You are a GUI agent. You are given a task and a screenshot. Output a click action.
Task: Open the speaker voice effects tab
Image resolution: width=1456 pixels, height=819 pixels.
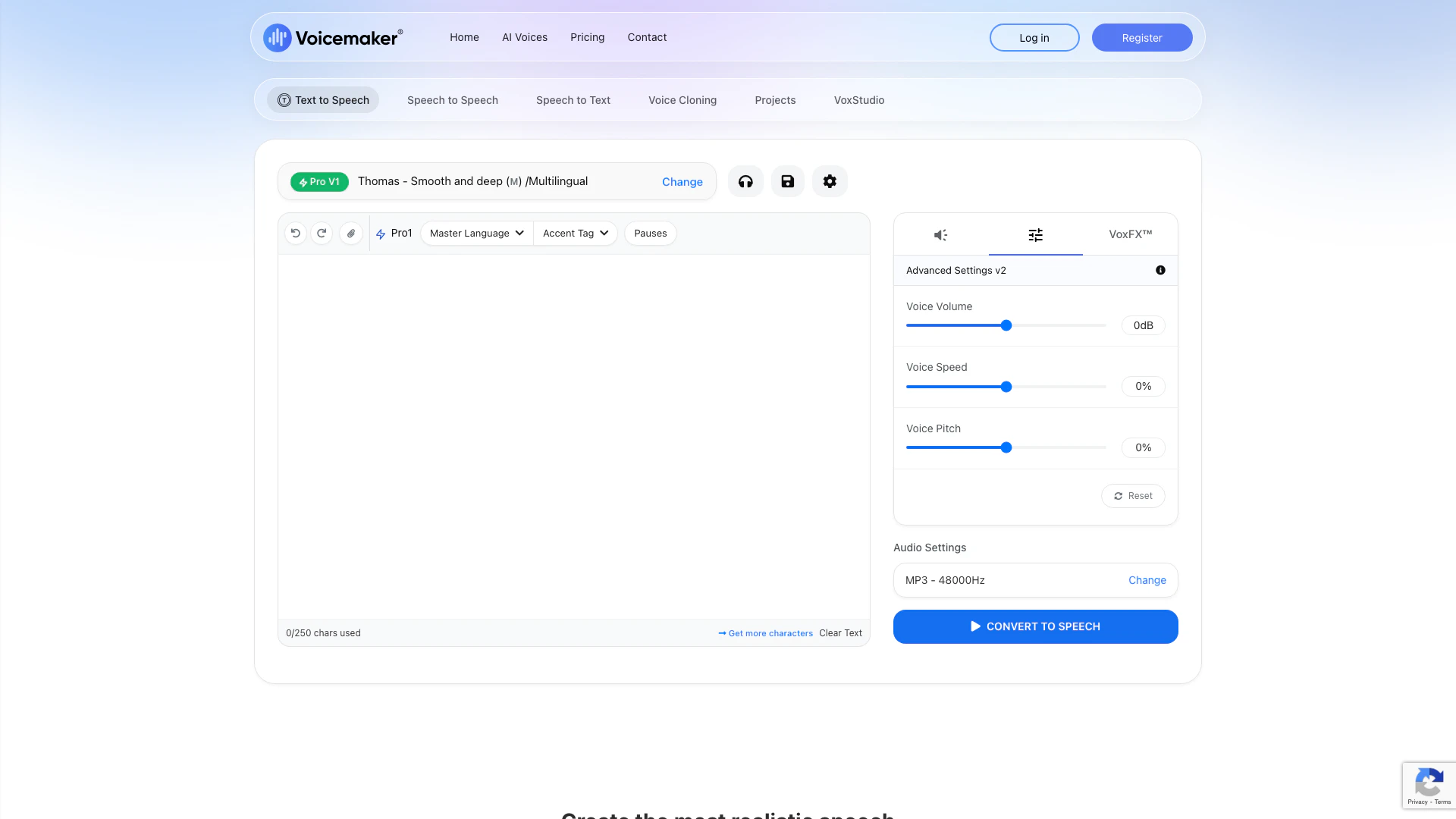[940, 235]
